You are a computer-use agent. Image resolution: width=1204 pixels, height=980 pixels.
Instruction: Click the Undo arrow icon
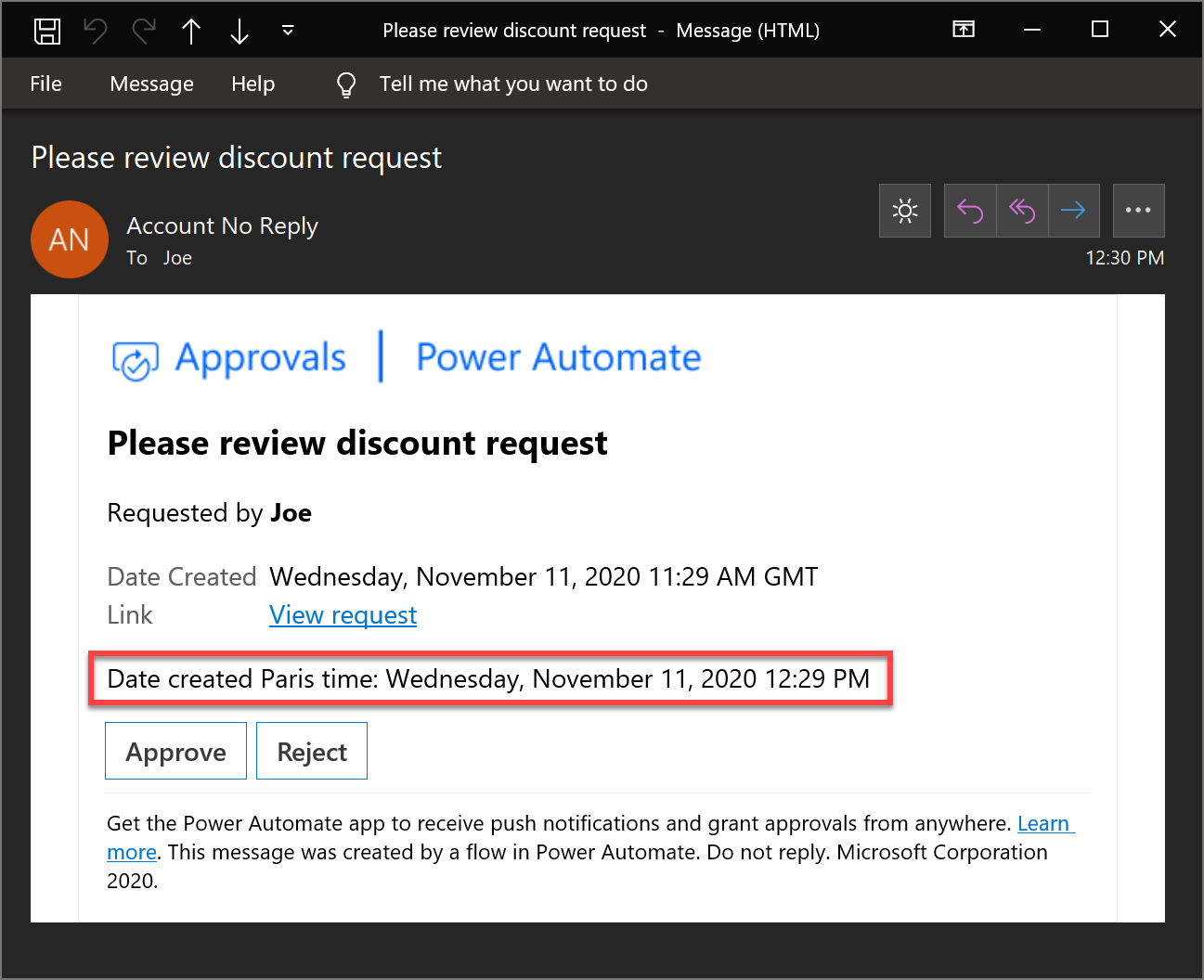pos(96,31)
